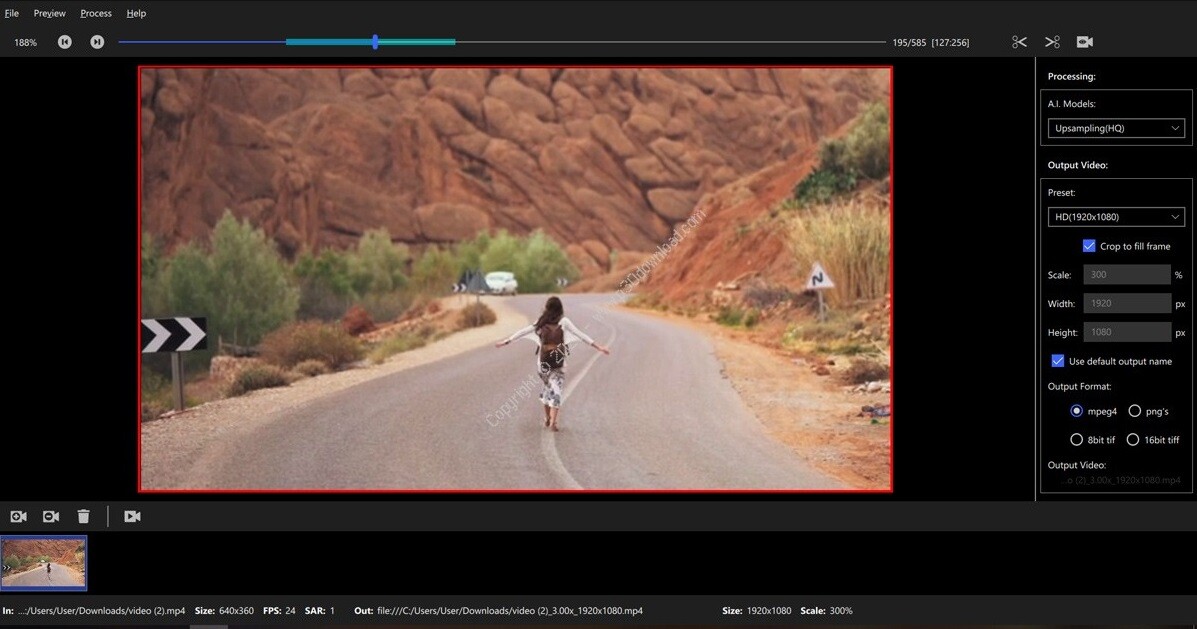Image resolution: width=1197 pixels, height=629 pixels.
Task: Click the trim range [127:256] text
Action: (x=950, y=43)
